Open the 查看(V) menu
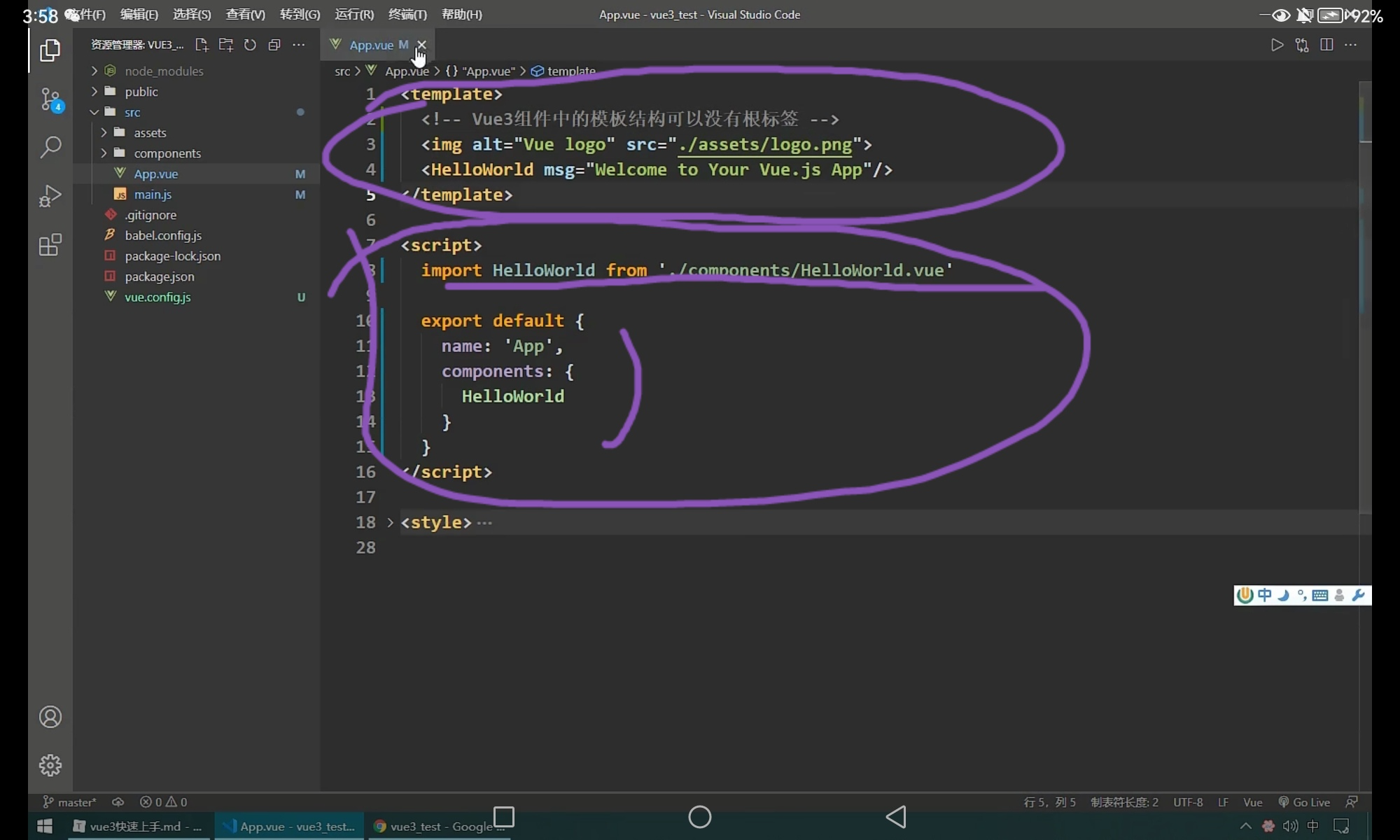This screenshot has height=840, width=1400. click(245, 15)
